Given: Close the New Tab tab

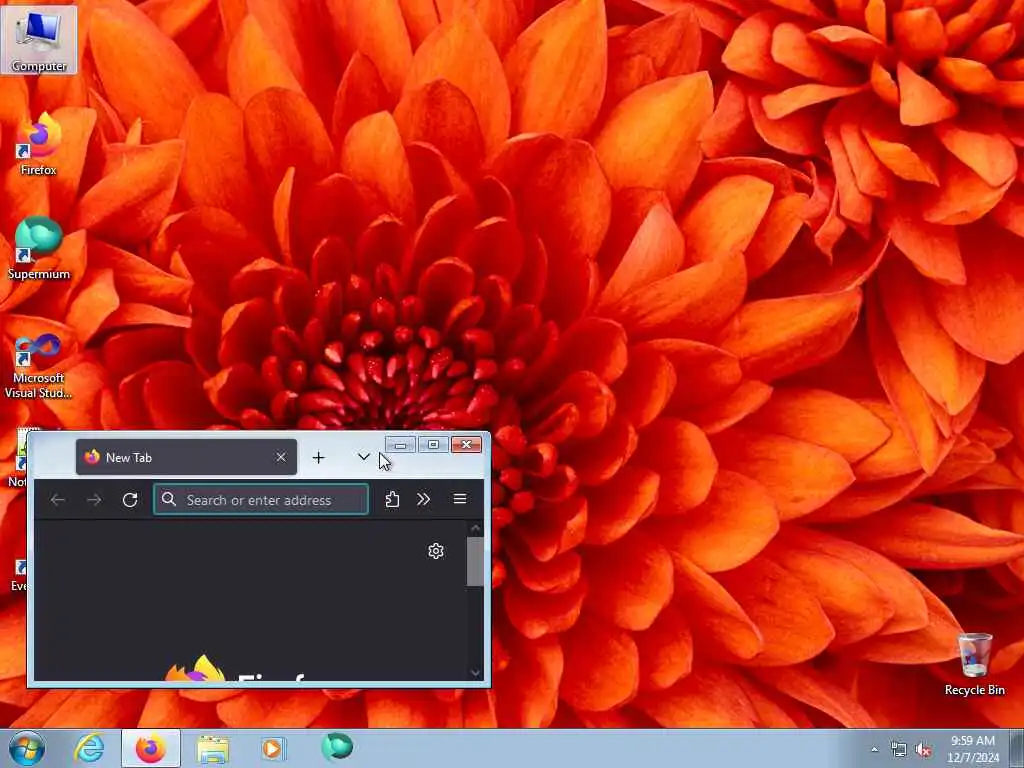Looking at the screenshot, I should [x=281, y=457].
